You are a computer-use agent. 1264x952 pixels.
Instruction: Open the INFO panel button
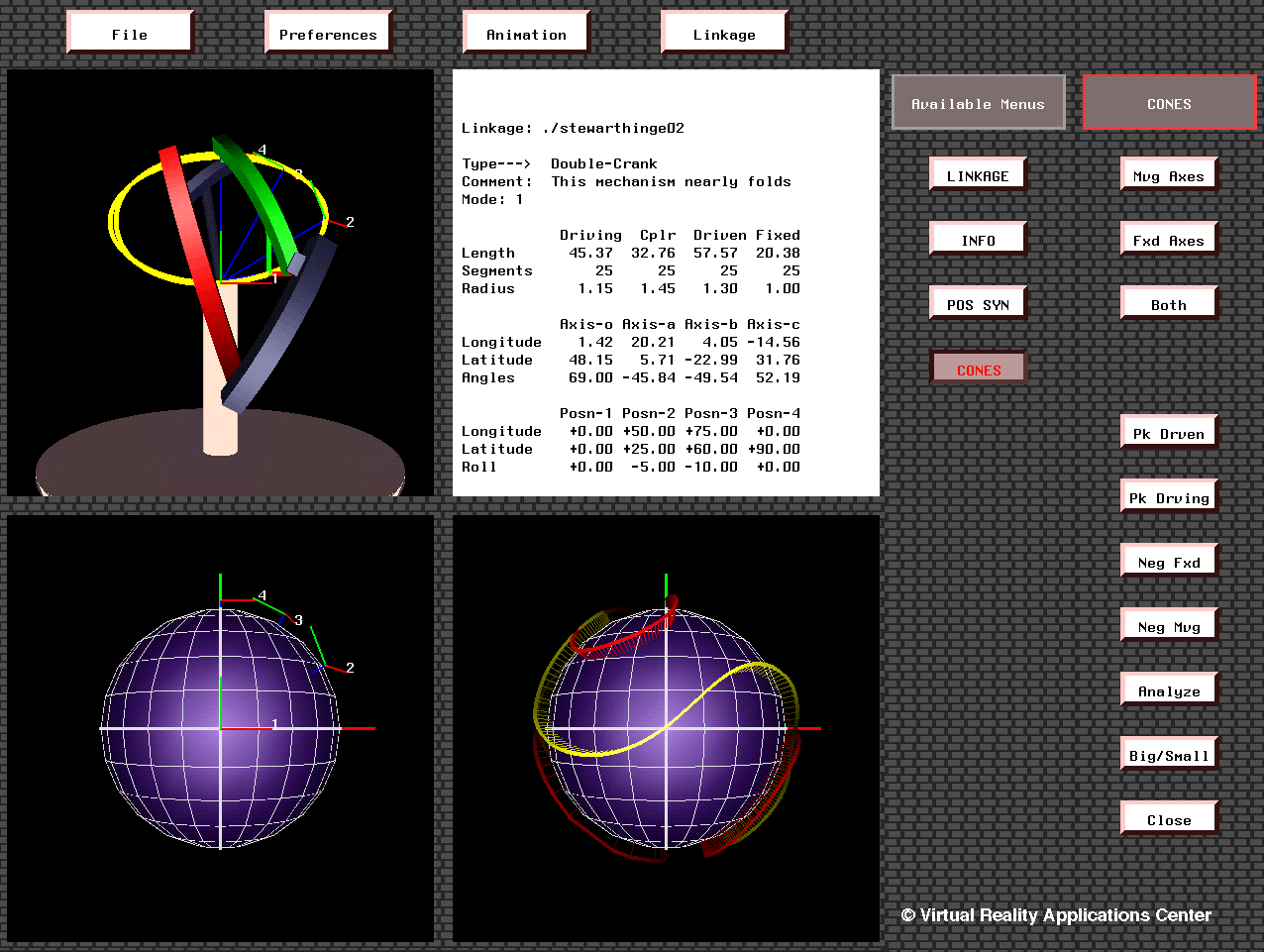click(x=978, y=240)
